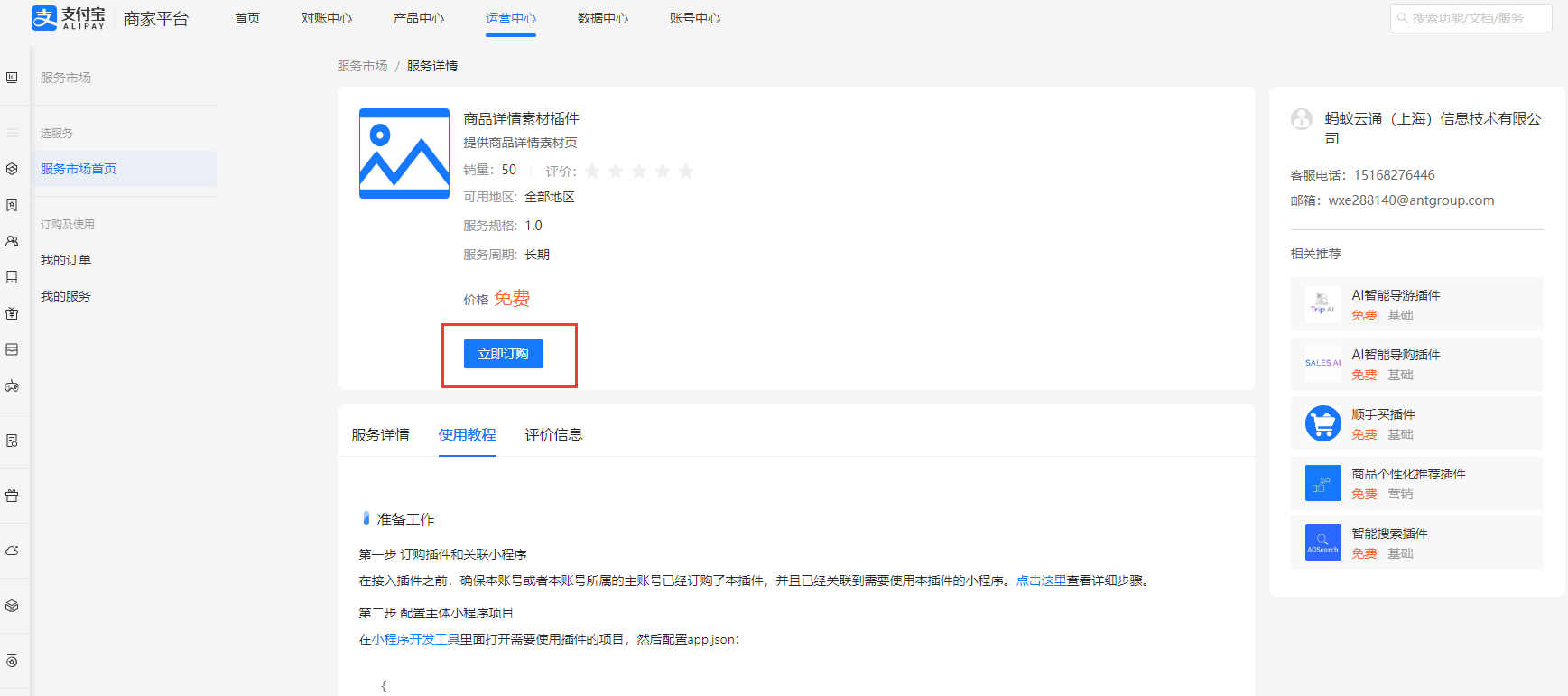1568x696 pixels.
Task: Select the users icon in left sidebar
Action: point(12,241)
